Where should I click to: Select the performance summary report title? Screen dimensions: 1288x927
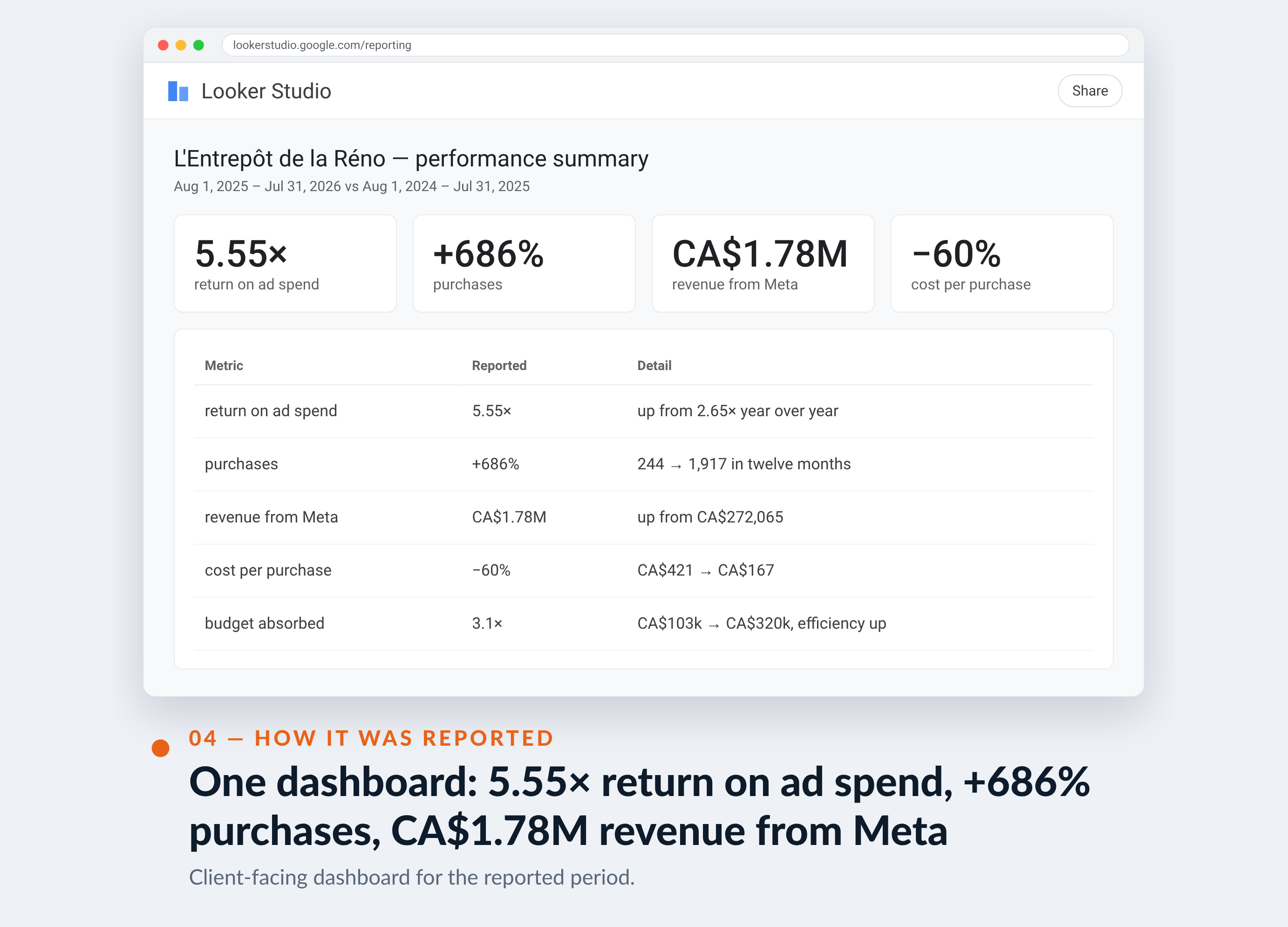[x=410, y=158]
